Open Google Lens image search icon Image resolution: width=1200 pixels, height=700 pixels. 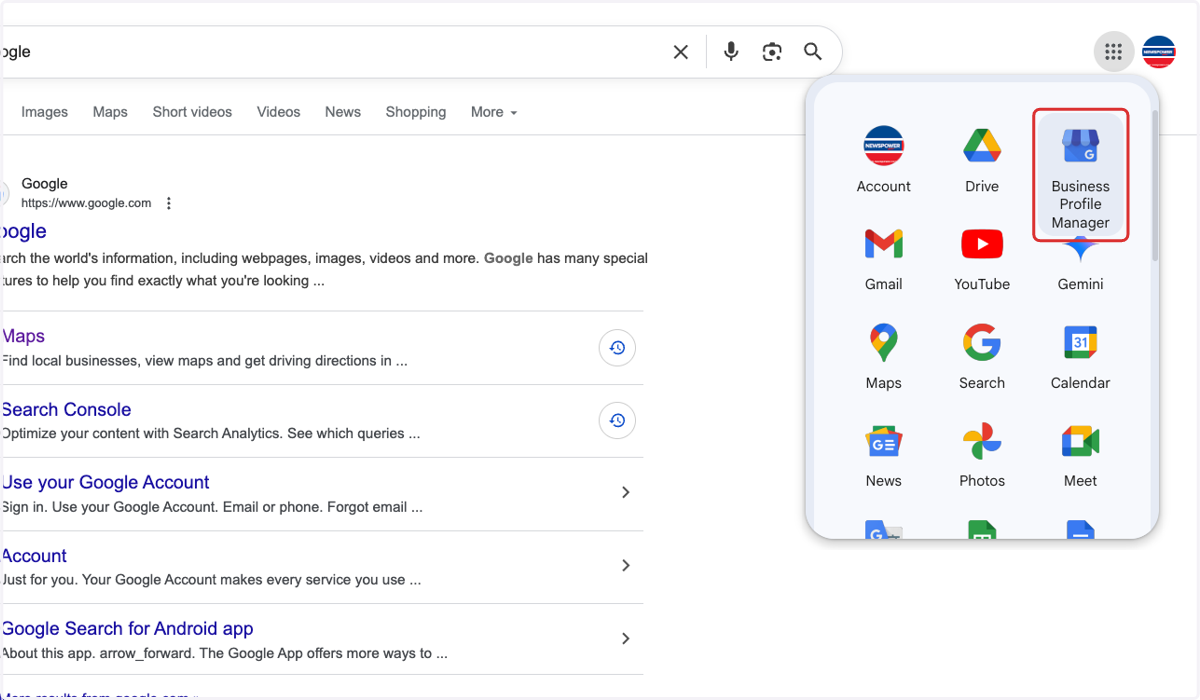[x=772, y=52]
